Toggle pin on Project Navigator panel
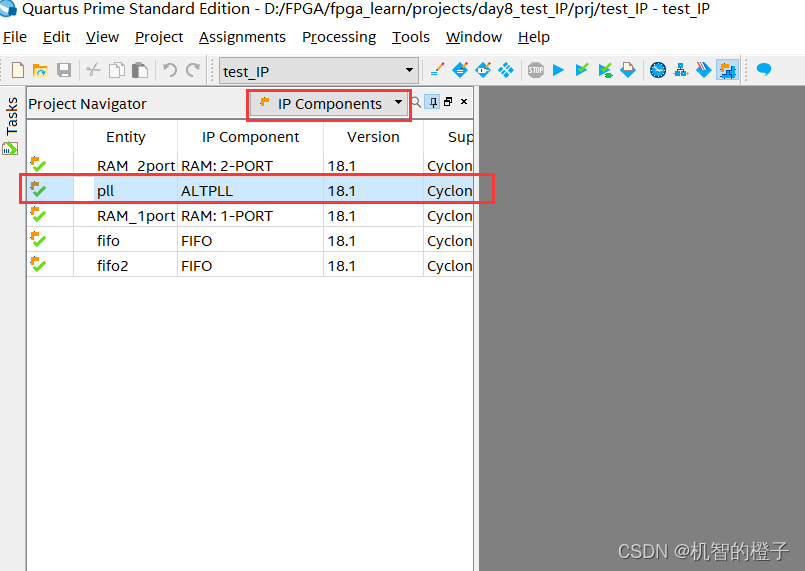The image size is (805, 571). tap(433, 102)
